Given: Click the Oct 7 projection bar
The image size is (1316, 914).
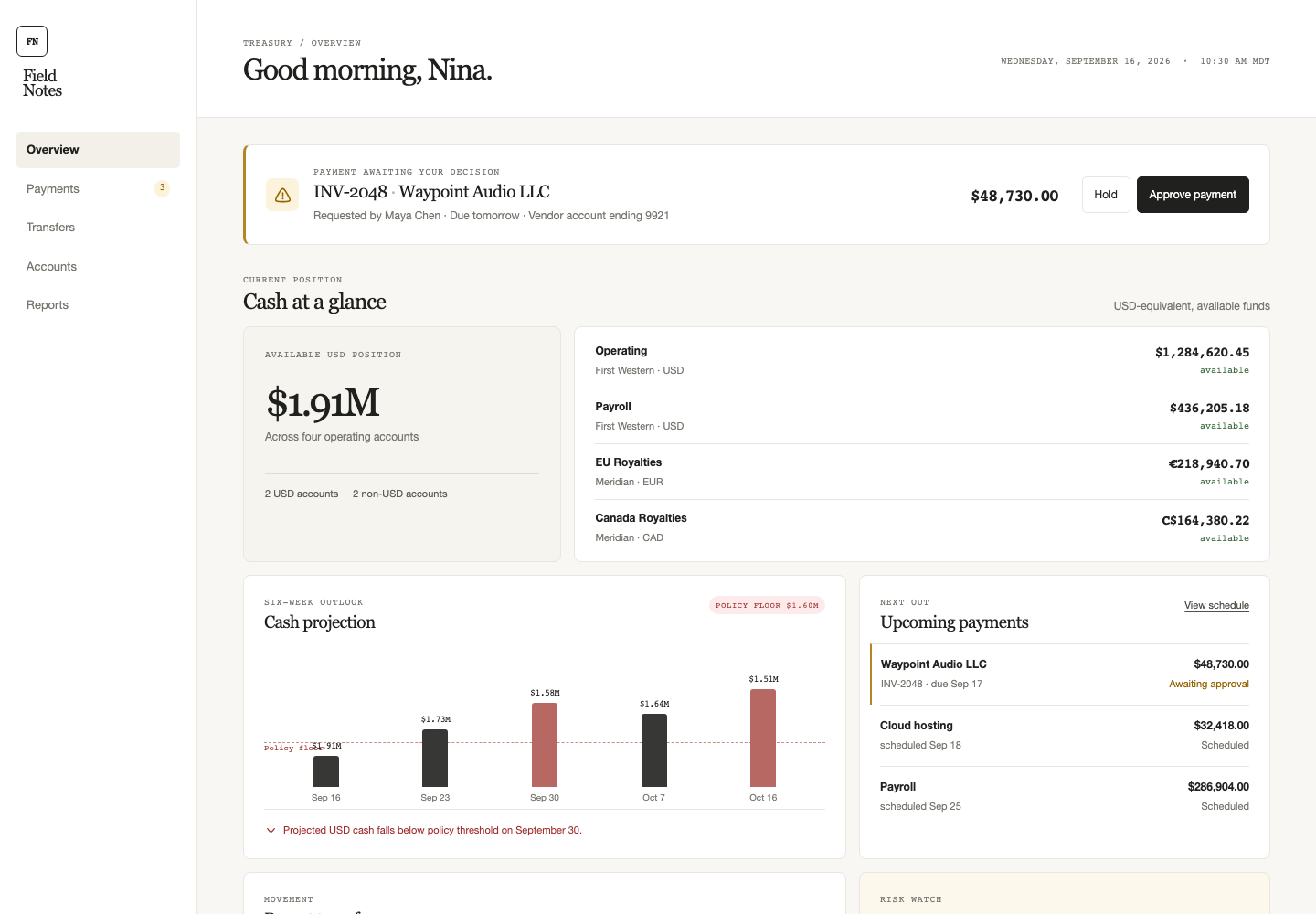Looking at the screenshot, I should click(x=654, y=750).
